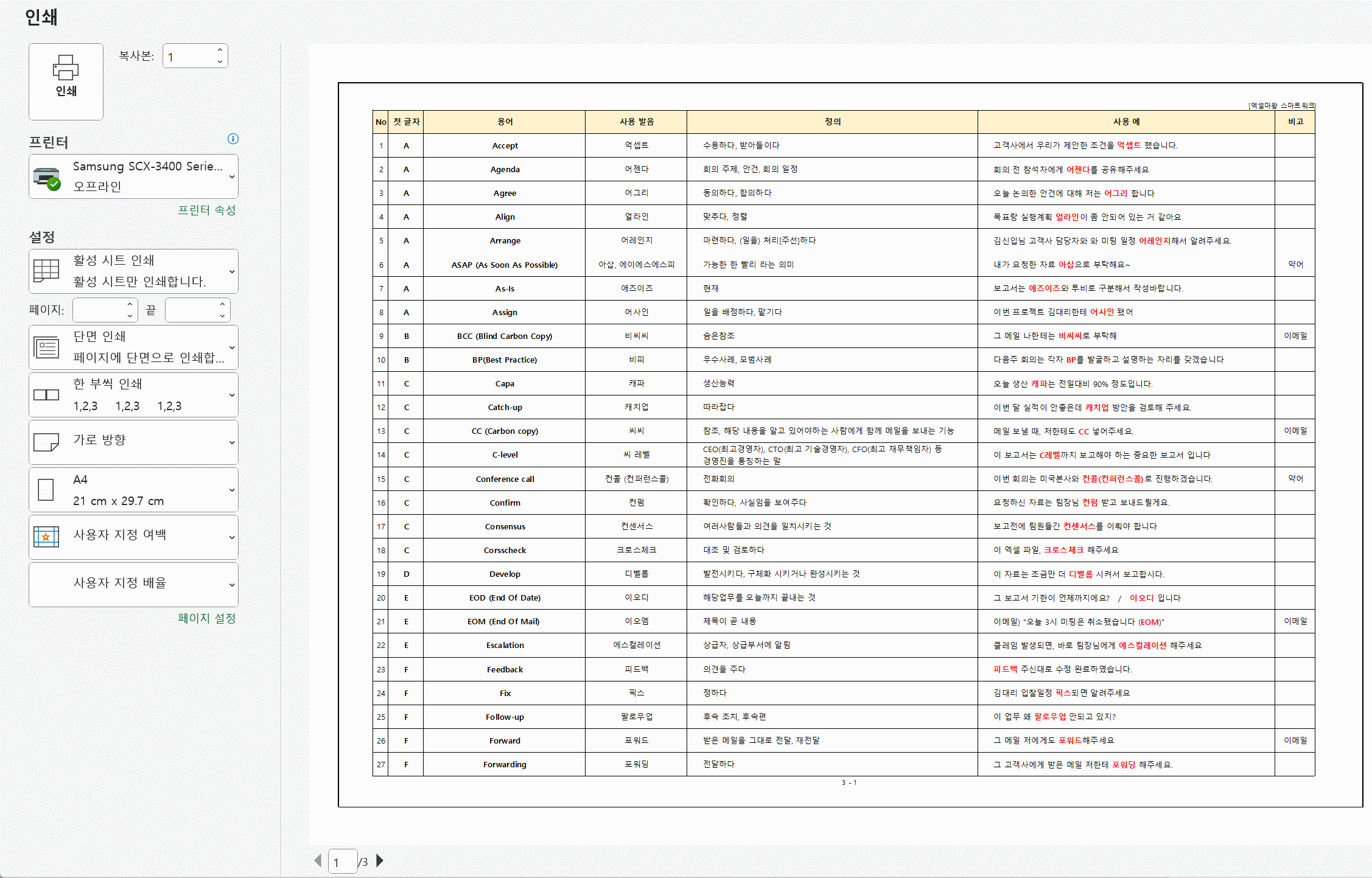Click the active sheet print grid icon
This screenshot has width=1372, height=878.
[46, 271]
